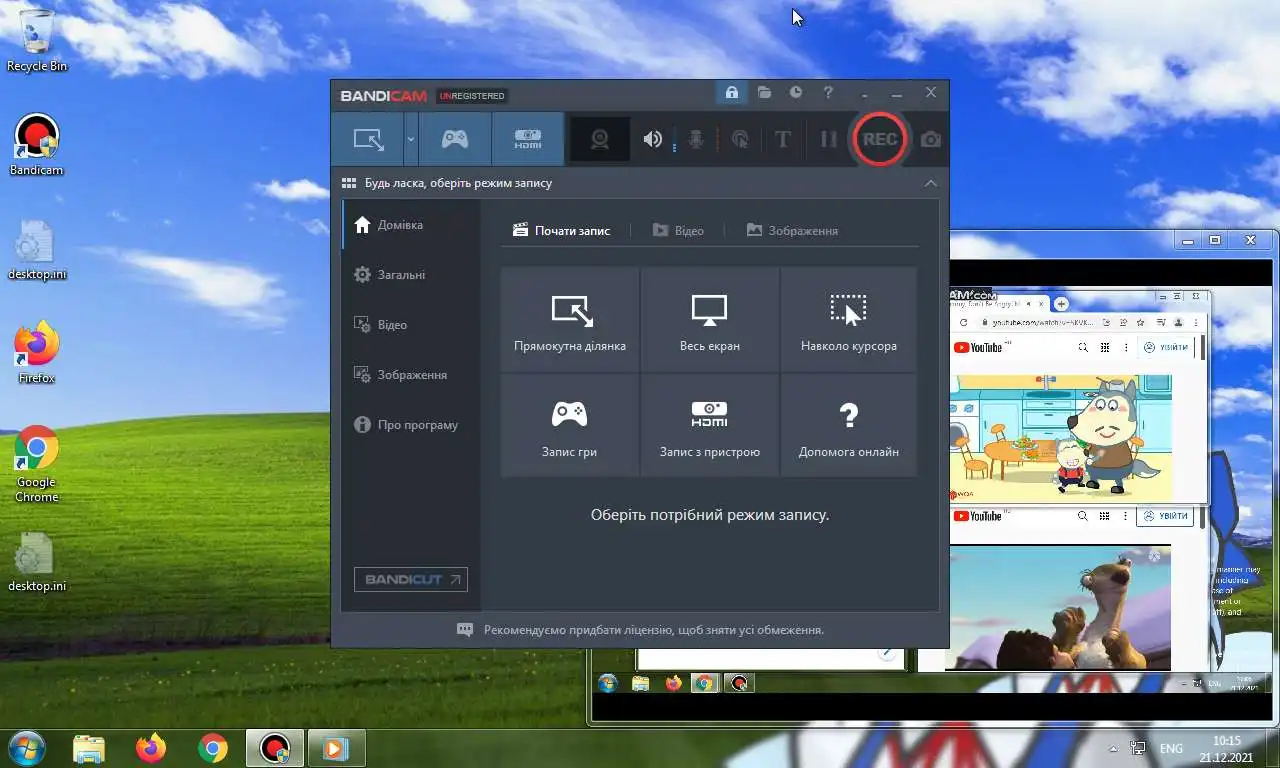Open help question mark in title bar
Screen dimensions: 1280x768
[828, 92]
